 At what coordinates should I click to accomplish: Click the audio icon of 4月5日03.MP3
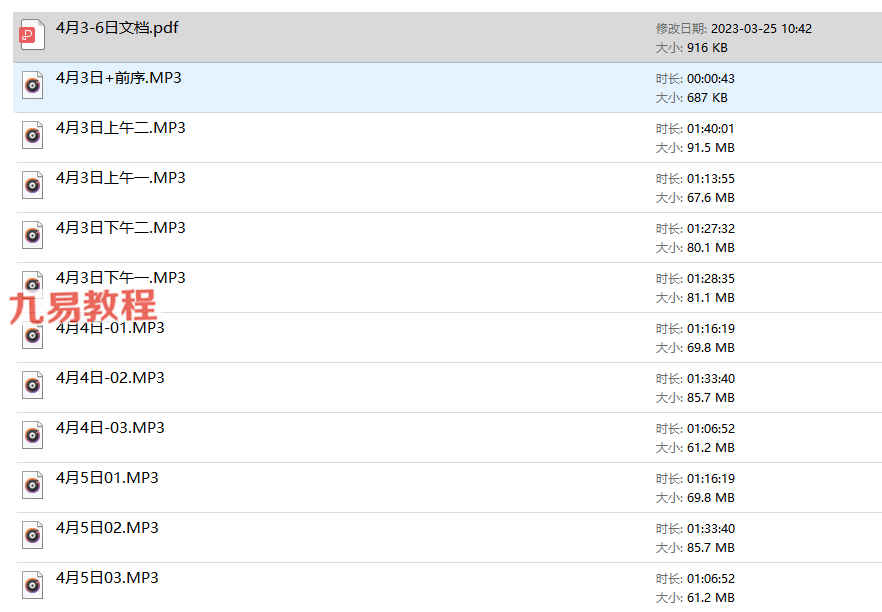pos(32,586)
